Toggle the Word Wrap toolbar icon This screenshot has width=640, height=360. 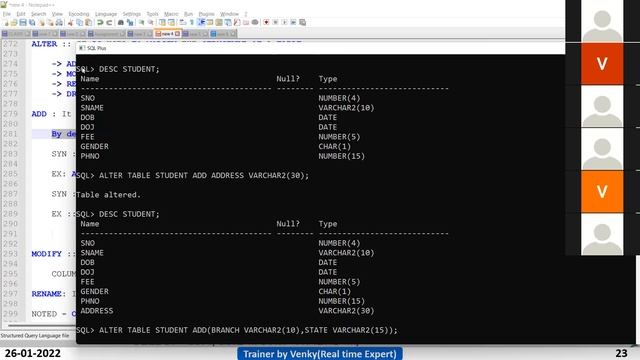(x=183, y=22)
